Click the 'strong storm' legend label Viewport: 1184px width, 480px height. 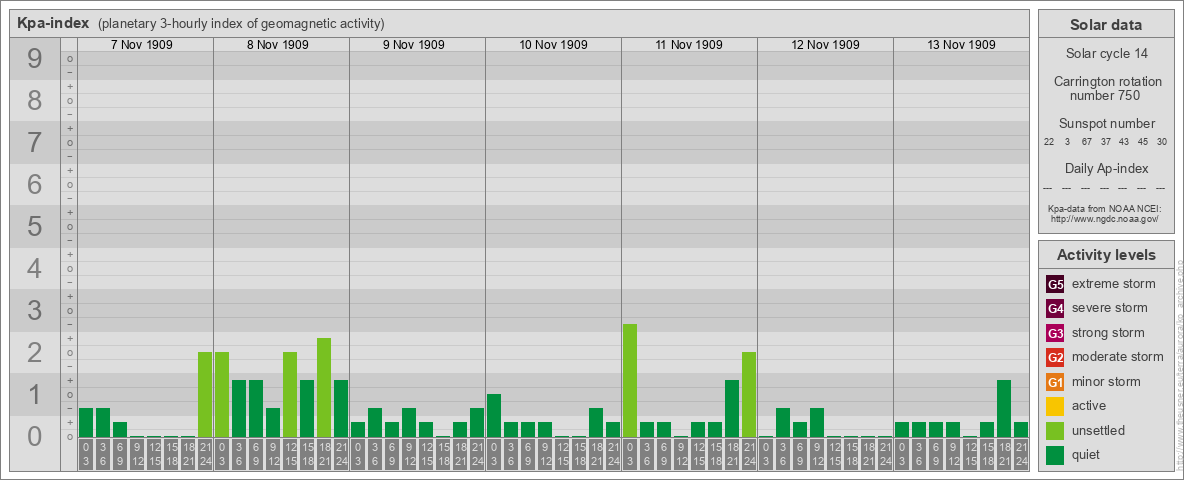click(1108, 333)
